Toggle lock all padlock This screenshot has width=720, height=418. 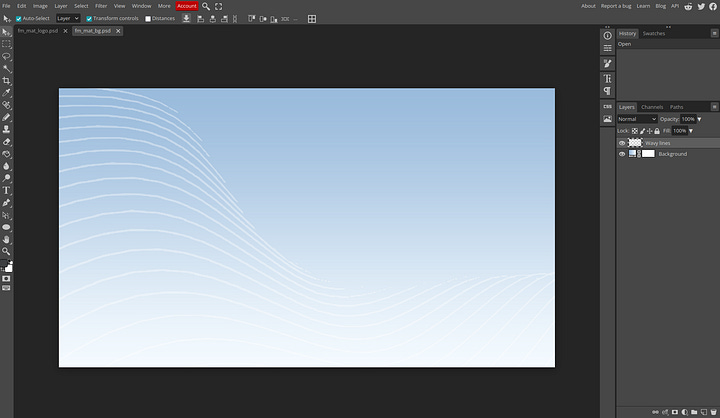click(657, 131)
